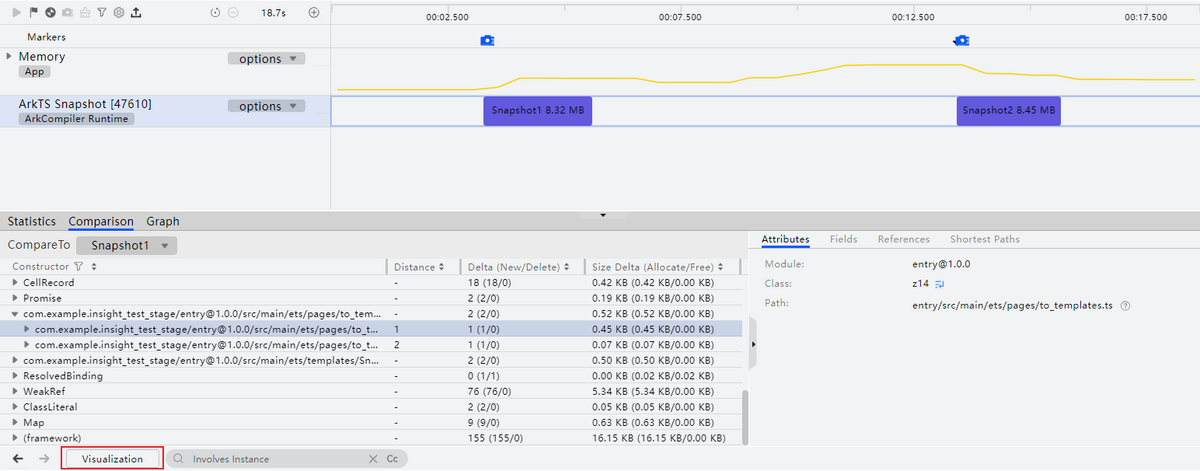Click the back arrow in bottom bar
This screenshot has width=1200, height=471.
(18, 458)
